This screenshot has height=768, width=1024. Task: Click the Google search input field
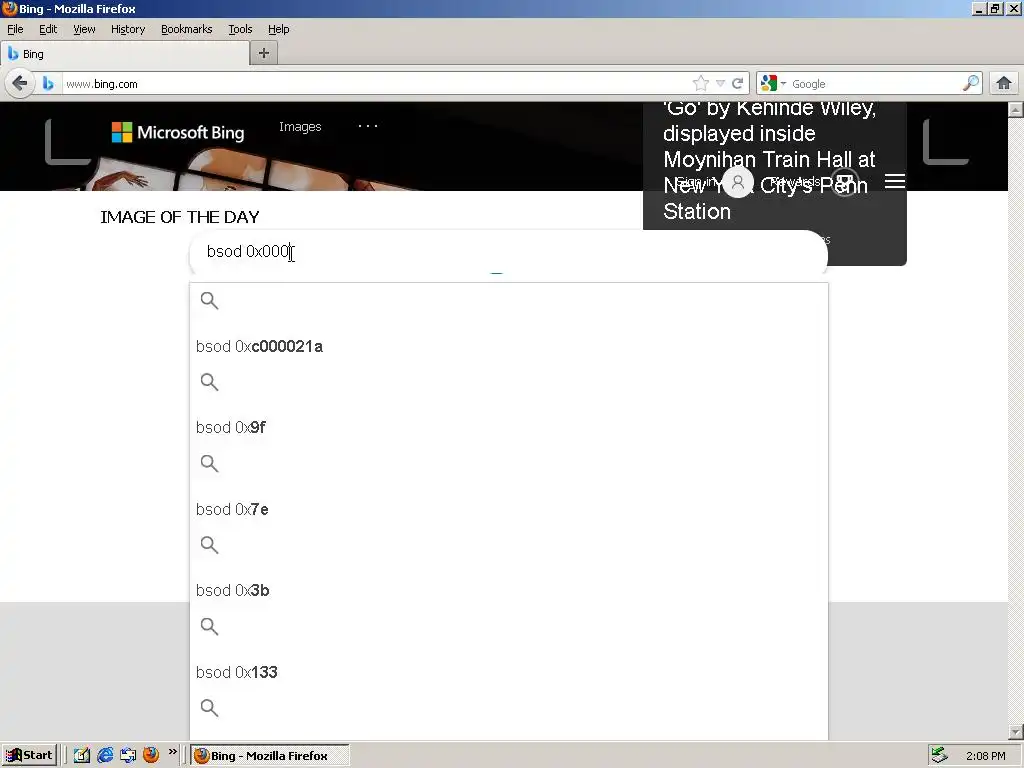coord(875,84)
